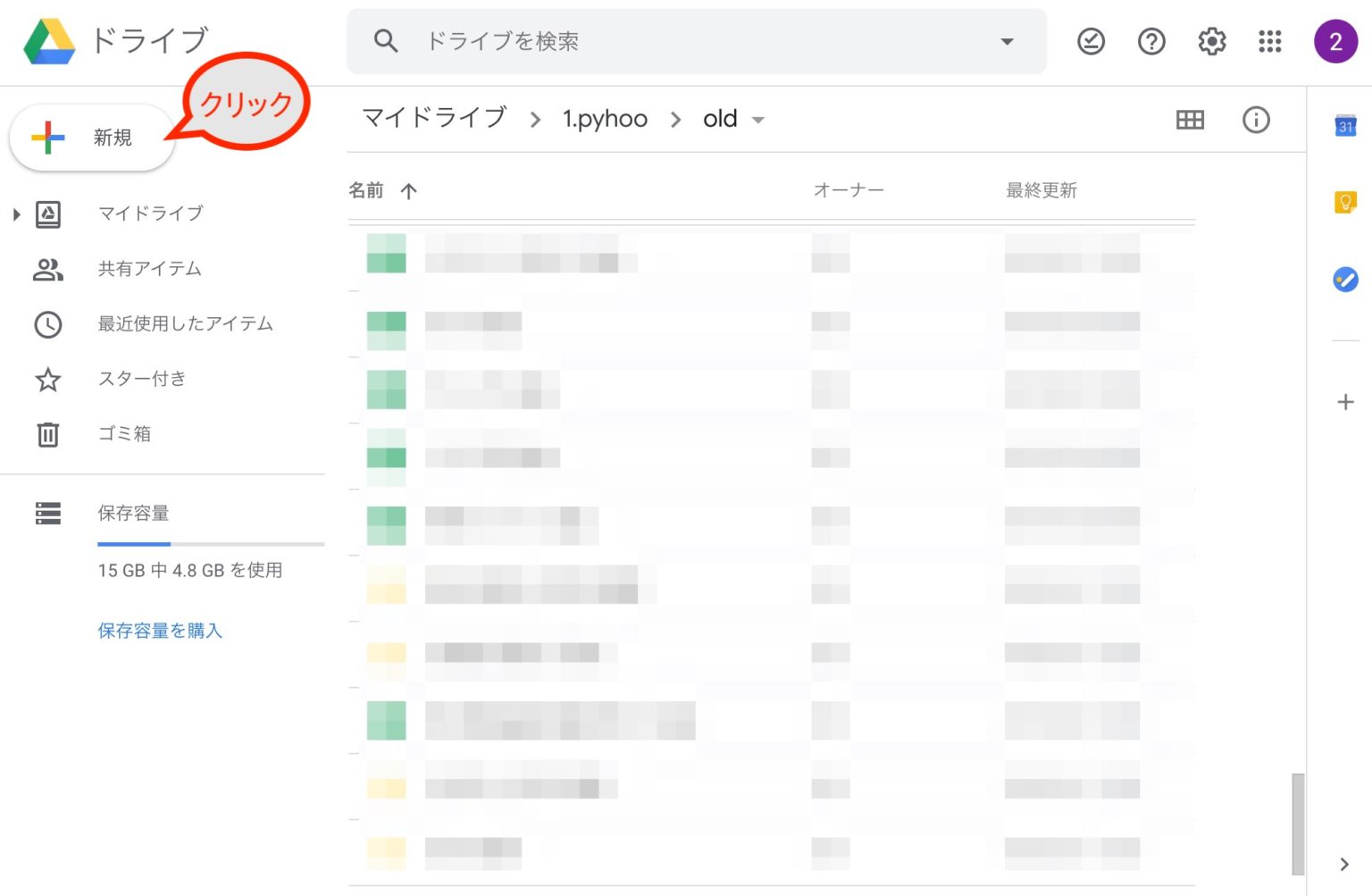
Task: Click the offline ready checkmark icon
Action: click(1091, 41)
